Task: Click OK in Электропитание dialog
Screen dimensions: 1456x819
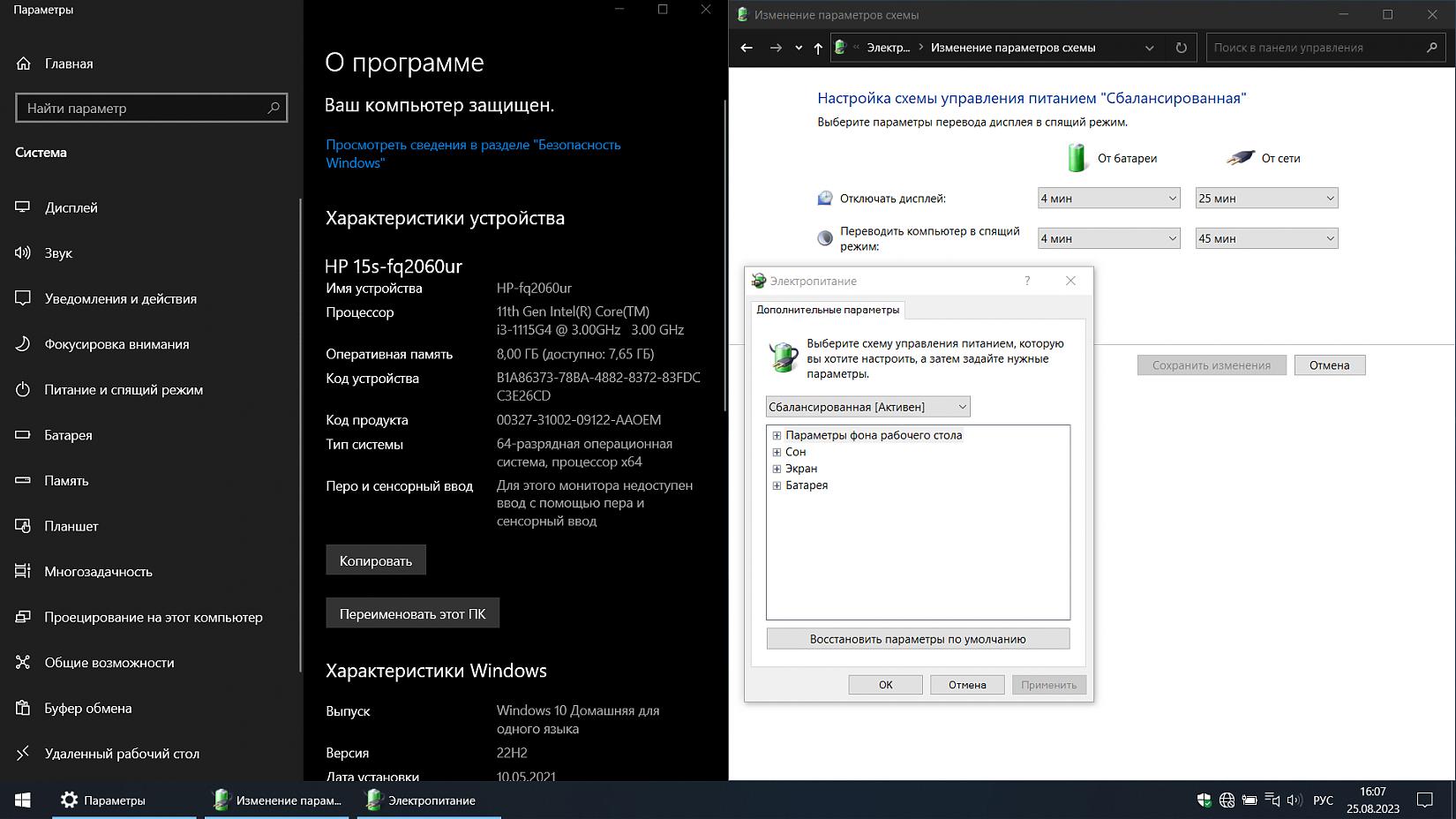Action: click(886, 685)
